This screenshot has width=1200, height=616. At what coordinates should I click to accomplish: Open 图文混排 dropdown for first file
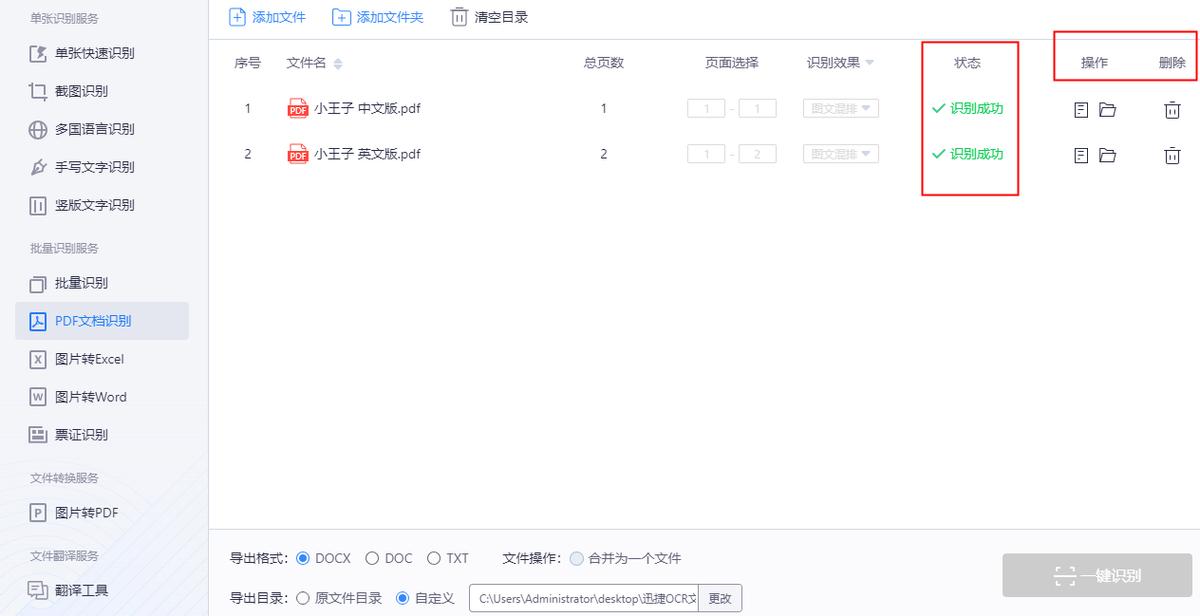(x=838, y=110)
